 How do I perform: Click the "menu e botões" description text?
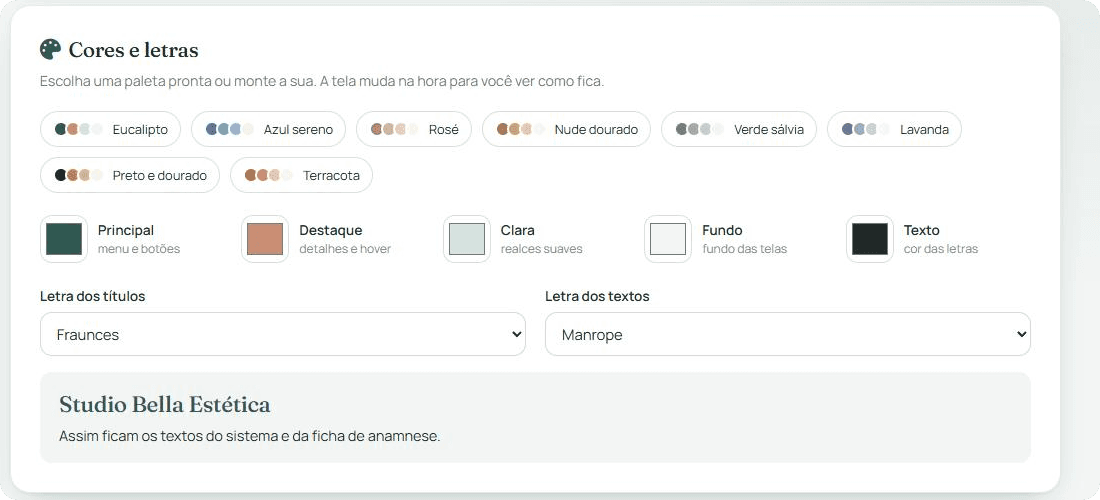click(139, 249)
